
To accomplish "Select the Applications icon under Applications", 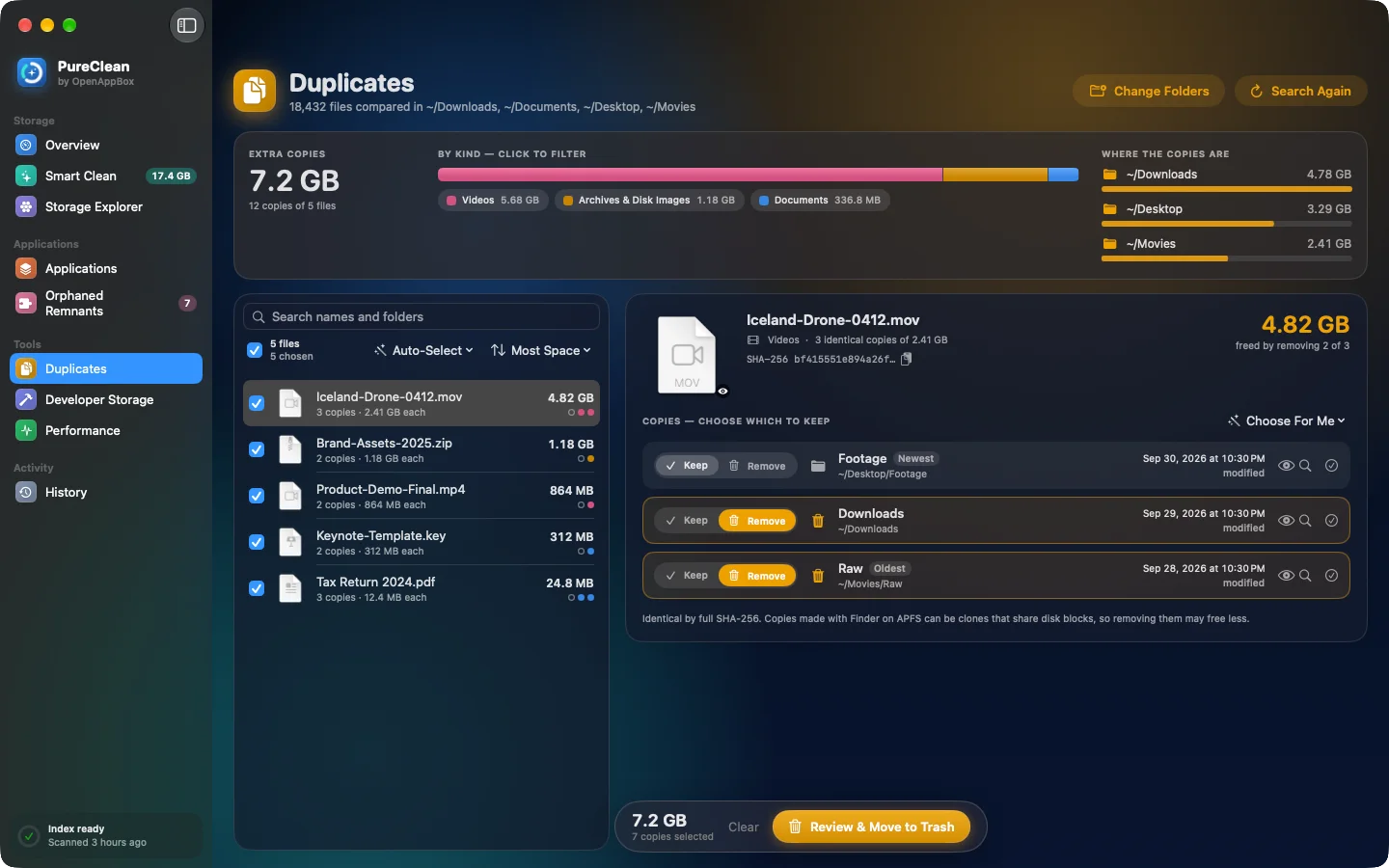I will point(26,268).
